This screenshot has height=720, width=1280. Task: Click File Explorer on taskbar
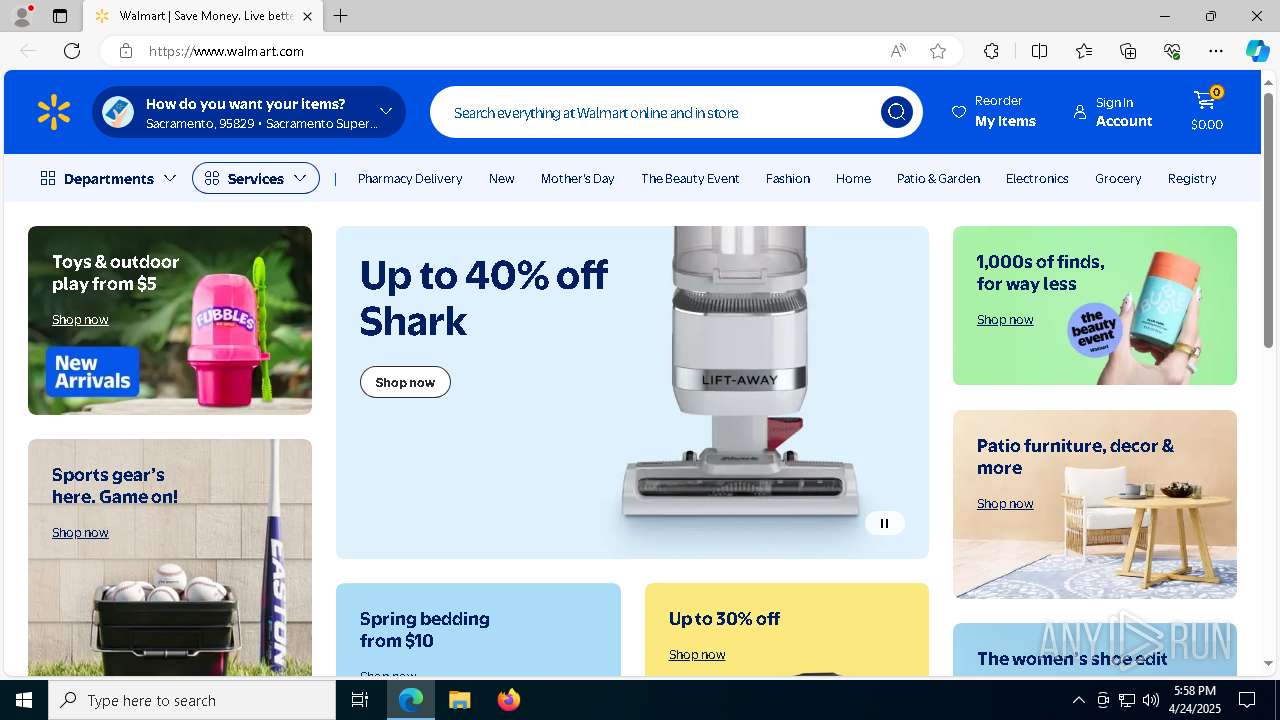(460, 700)
